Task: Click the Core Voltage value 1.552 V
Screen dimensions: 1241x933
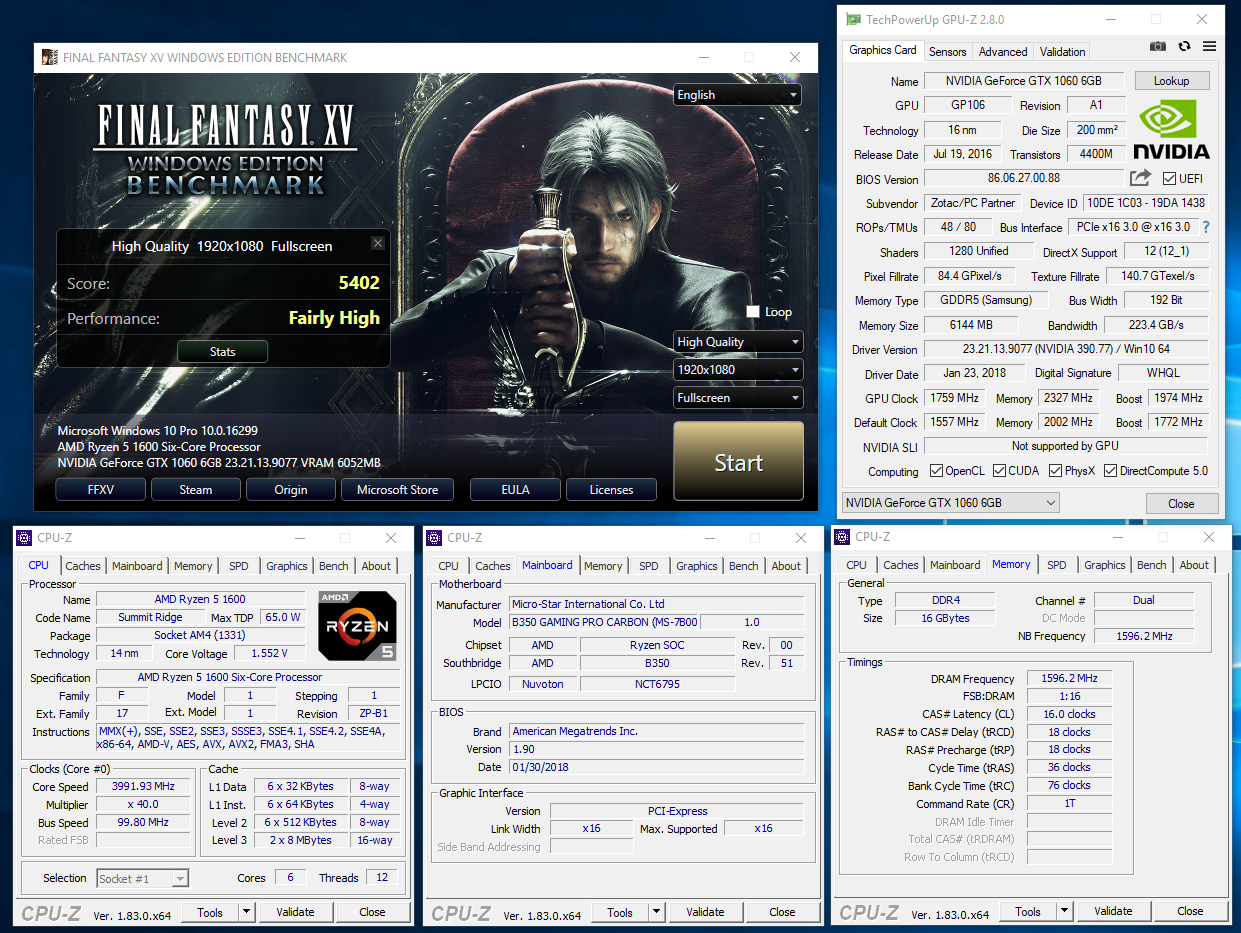Action: [269, 653]
